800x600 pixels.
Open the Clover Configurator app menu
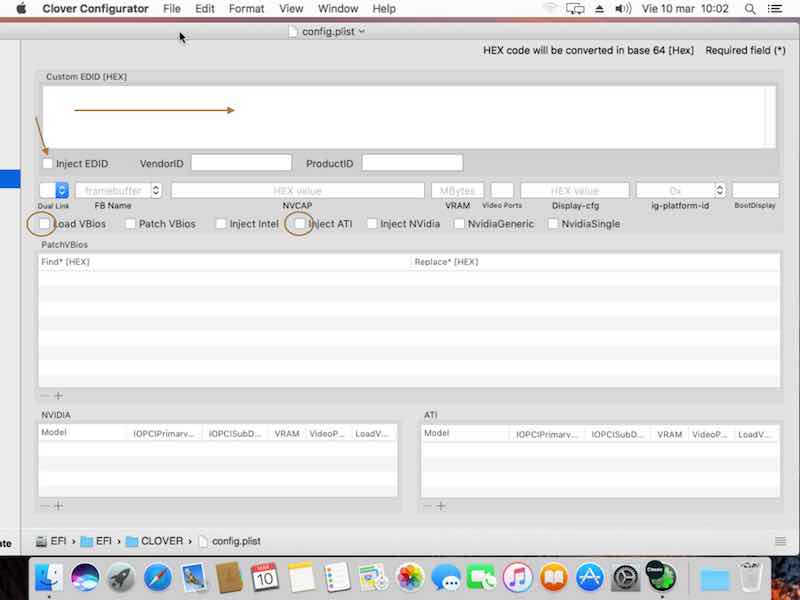point(95,9)
